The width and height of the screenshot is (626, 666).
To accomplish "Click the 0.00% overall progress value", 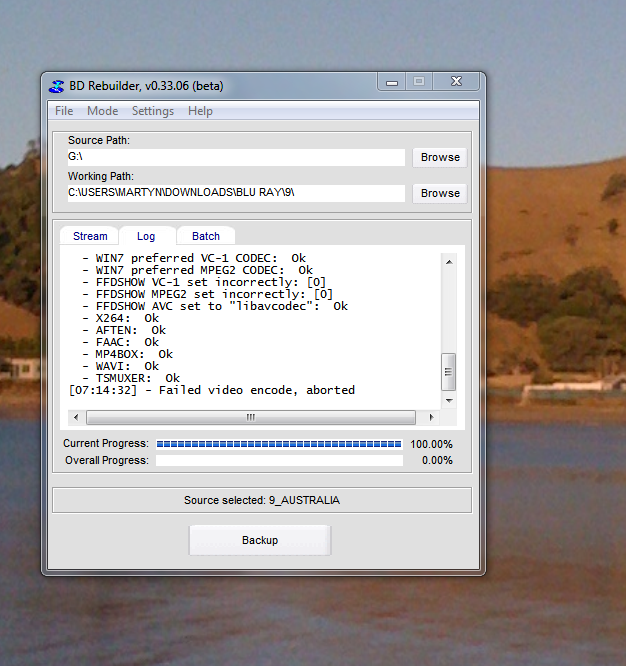I will [437, 460].
